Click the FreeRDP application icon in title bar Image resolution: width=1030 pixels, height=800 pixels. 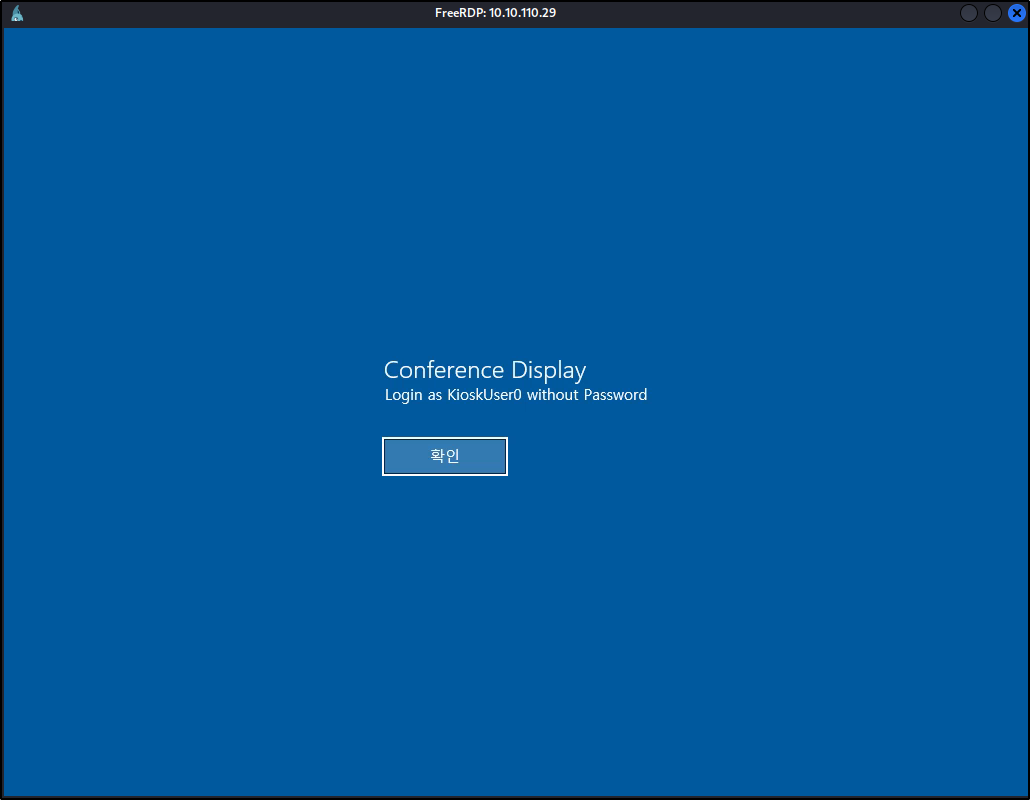[x=17, y=13]
